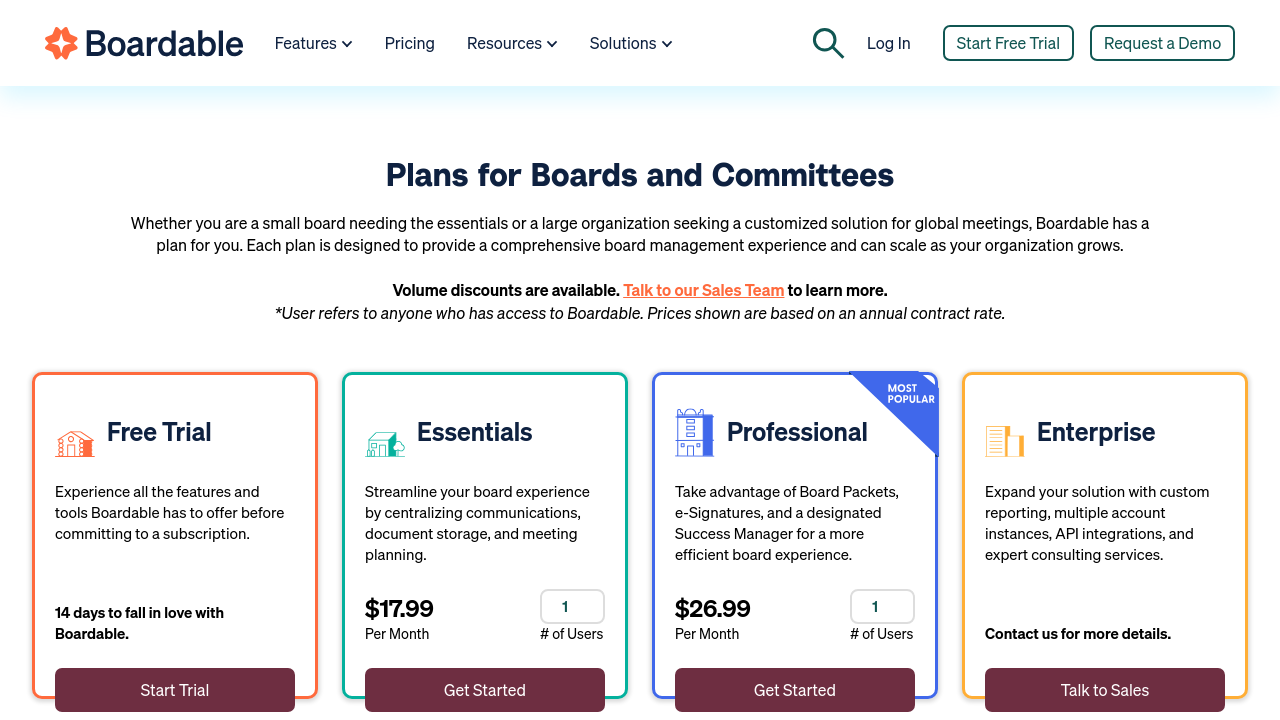This screenshot has height=720, width=1280.
Task: Click the Request a Demo button
Action: (x=1162, y=43)
